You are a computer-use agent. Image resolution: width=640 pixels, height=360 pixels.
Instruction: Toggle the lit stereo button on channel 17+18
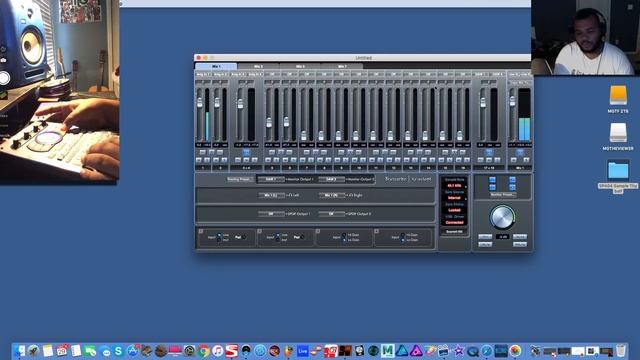coord(489,152)
